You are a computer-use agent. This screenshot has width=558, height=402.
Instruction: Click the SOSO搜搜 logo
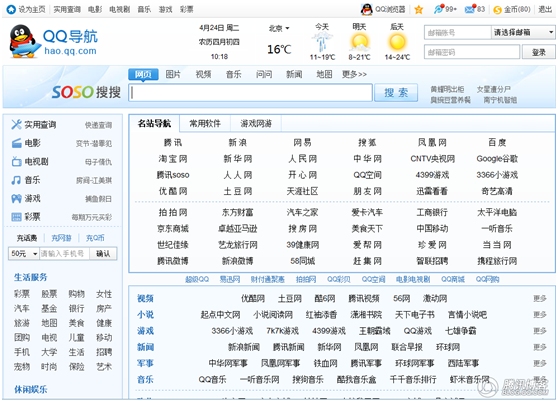[86, 92]
